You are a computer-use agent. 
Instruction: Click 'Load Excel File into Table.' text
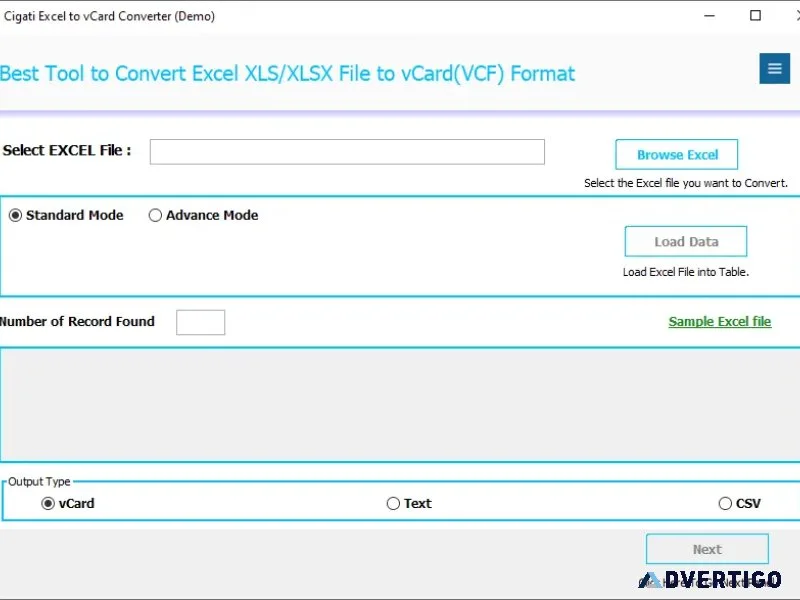coord(686,272)
